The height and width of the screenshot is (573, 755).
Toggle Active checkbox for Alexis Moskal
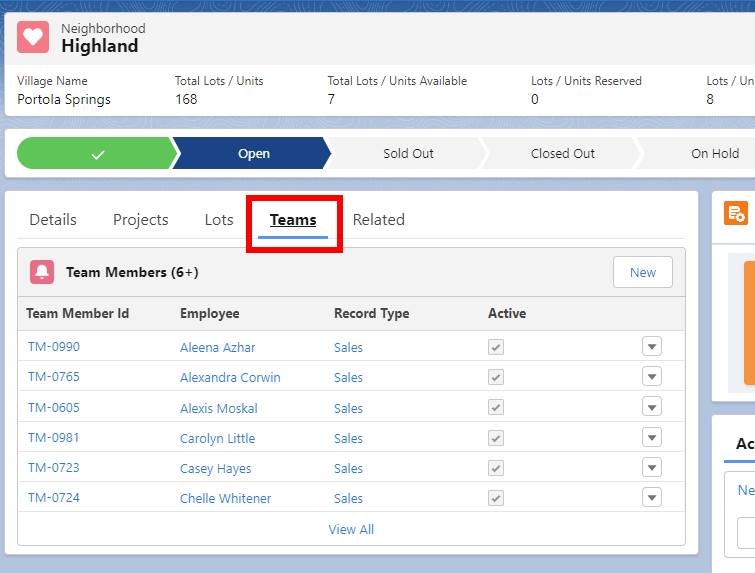(496, 408)
